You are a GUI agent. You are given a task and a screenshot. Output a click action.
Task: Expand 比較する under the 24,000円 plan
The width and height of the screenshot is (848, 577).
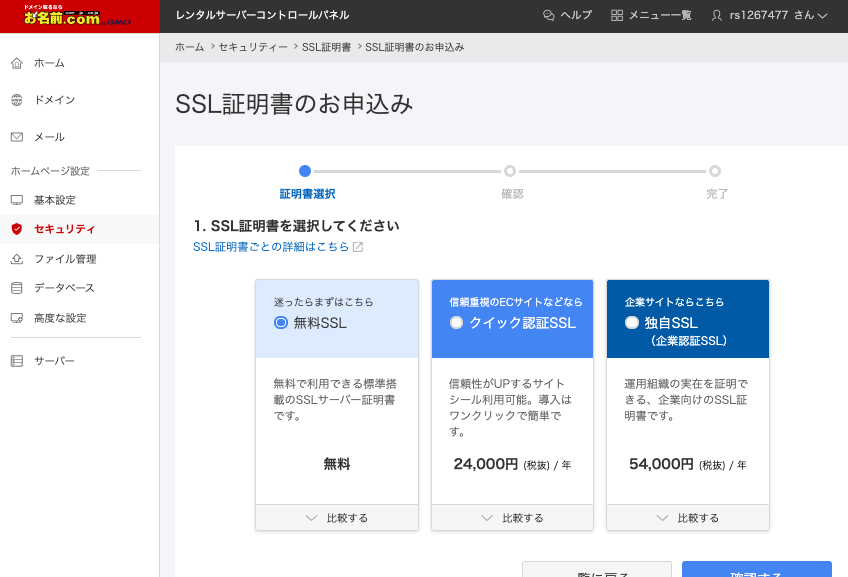[512, 518]
